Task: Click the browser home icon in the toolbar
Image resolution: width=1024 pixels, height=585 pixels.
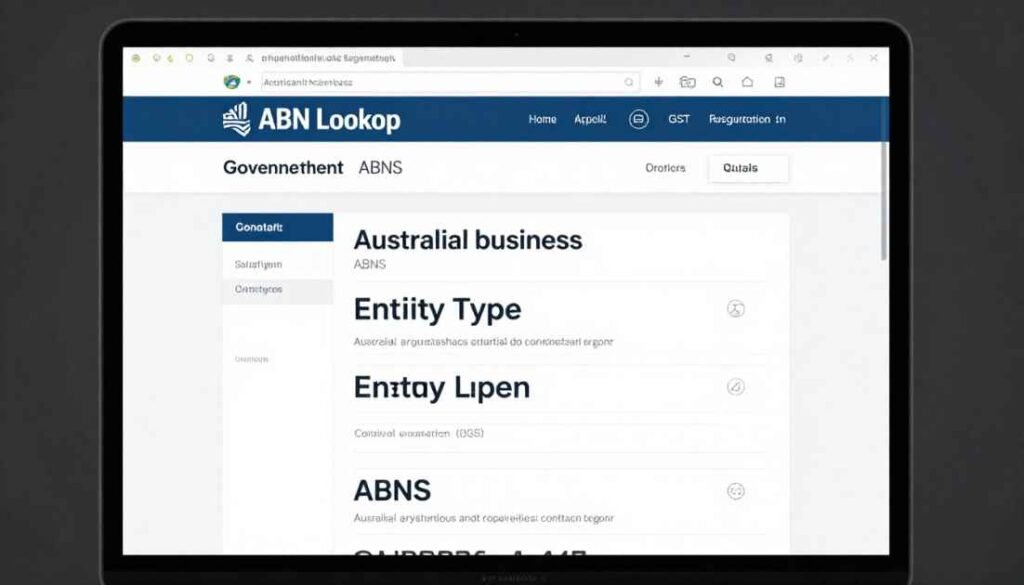Action: coord(748,83)
